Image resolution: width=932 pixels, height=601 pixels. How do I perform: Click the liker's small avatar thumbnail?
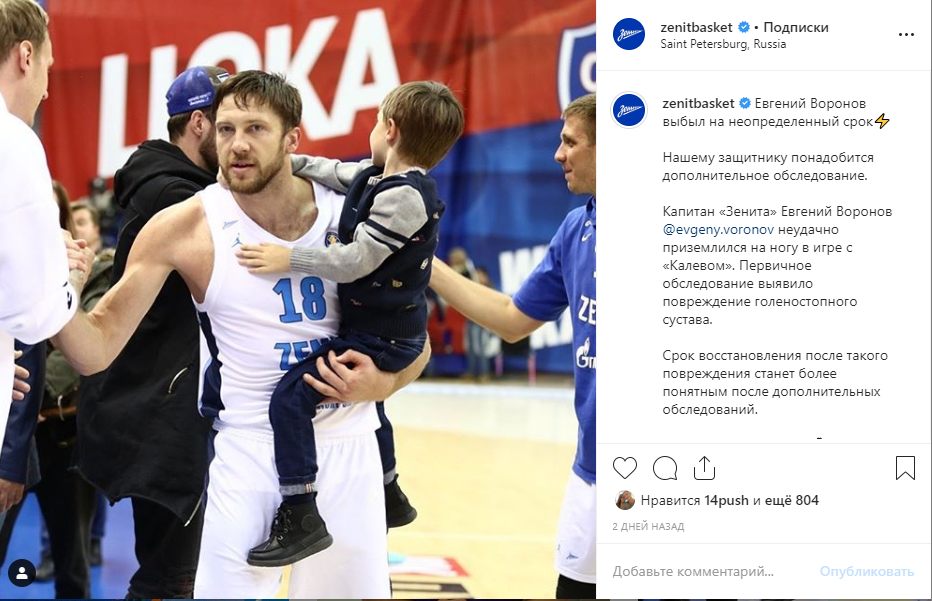click(624, 501)
